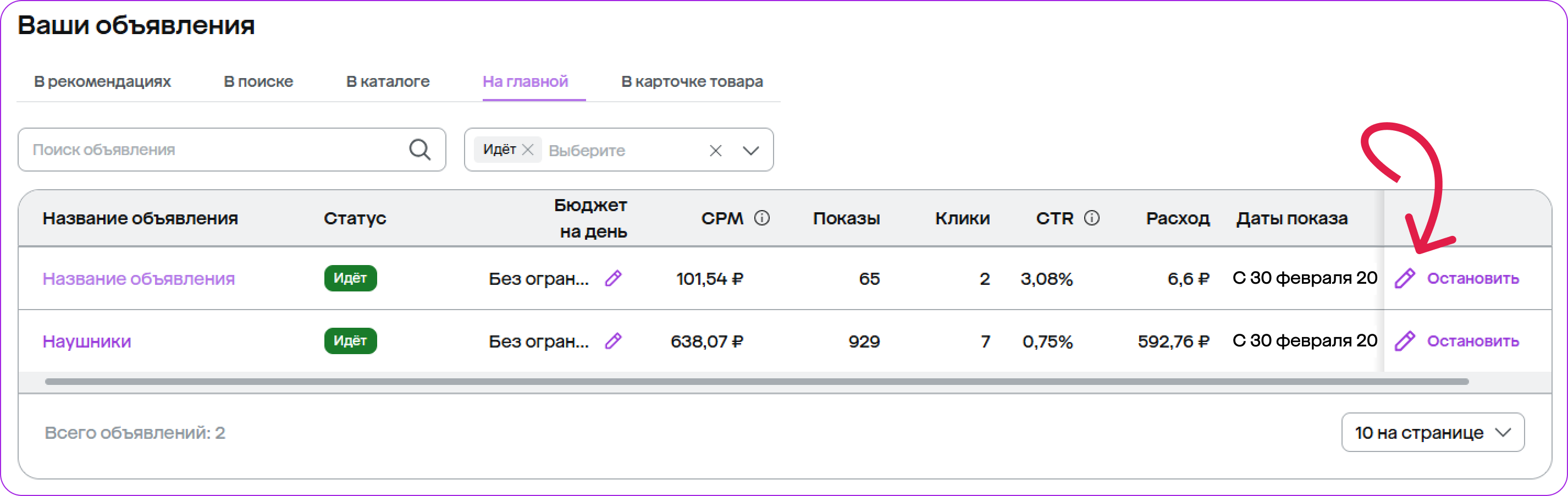Click the Расход column header

(x=1177, y=218)
